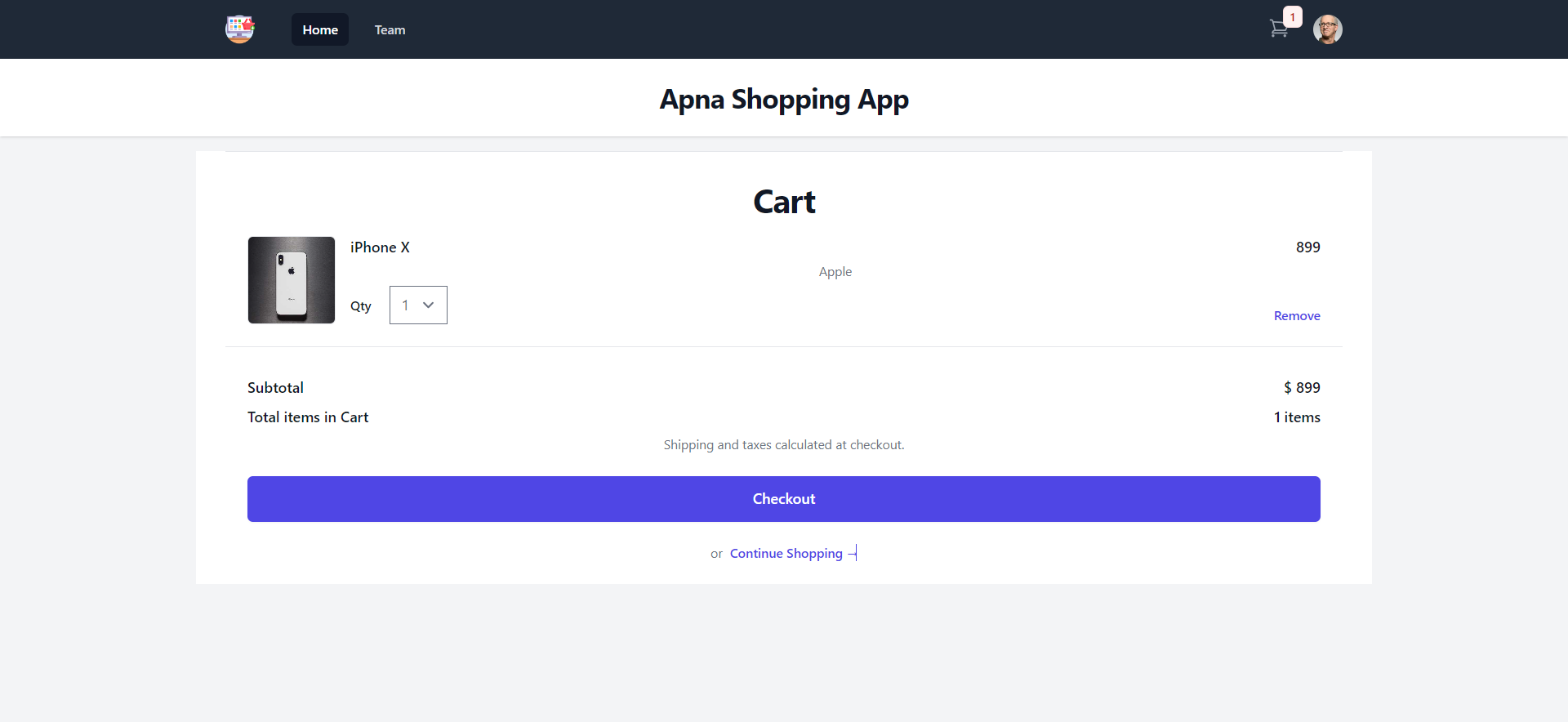Click the Cart page heading
This screenshot has width=1568, height=722.
[x=784, y=202]
